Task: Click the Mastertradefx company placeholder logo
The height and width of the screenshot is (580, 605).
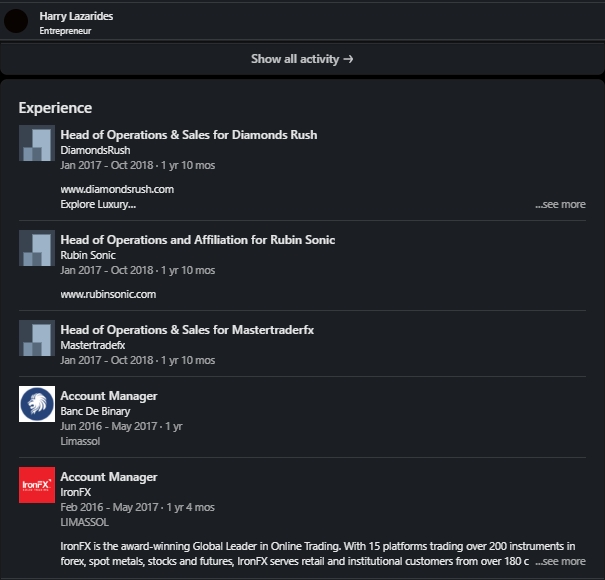Action: [37, 338]
